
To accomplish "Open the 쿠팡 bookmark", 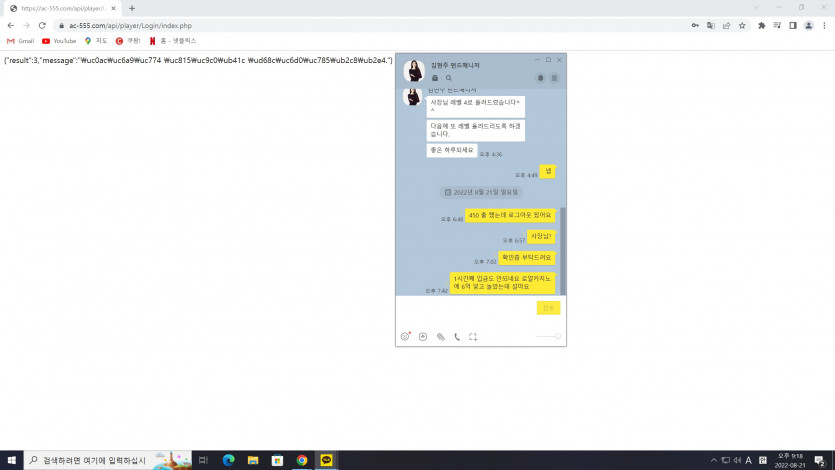I will coord(128,41).
